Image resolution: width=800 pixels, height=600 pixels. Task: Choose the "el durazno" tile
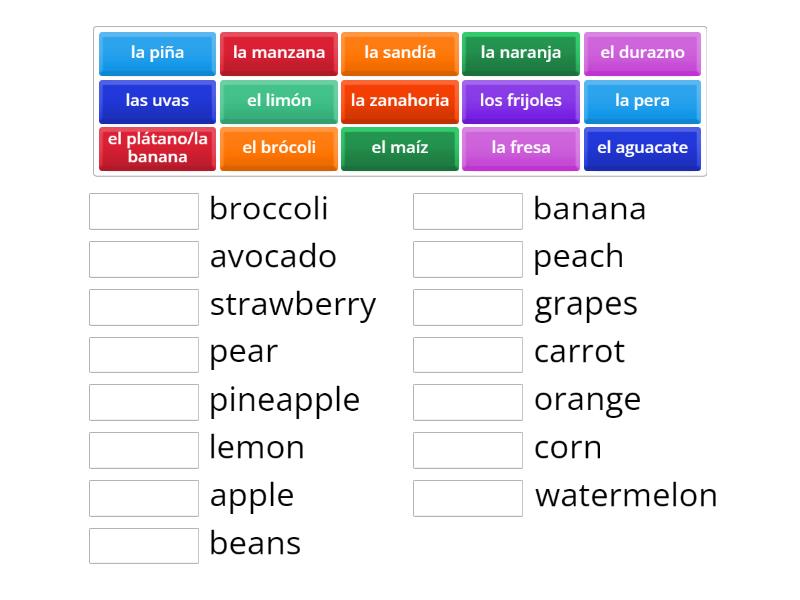(642, 54)
